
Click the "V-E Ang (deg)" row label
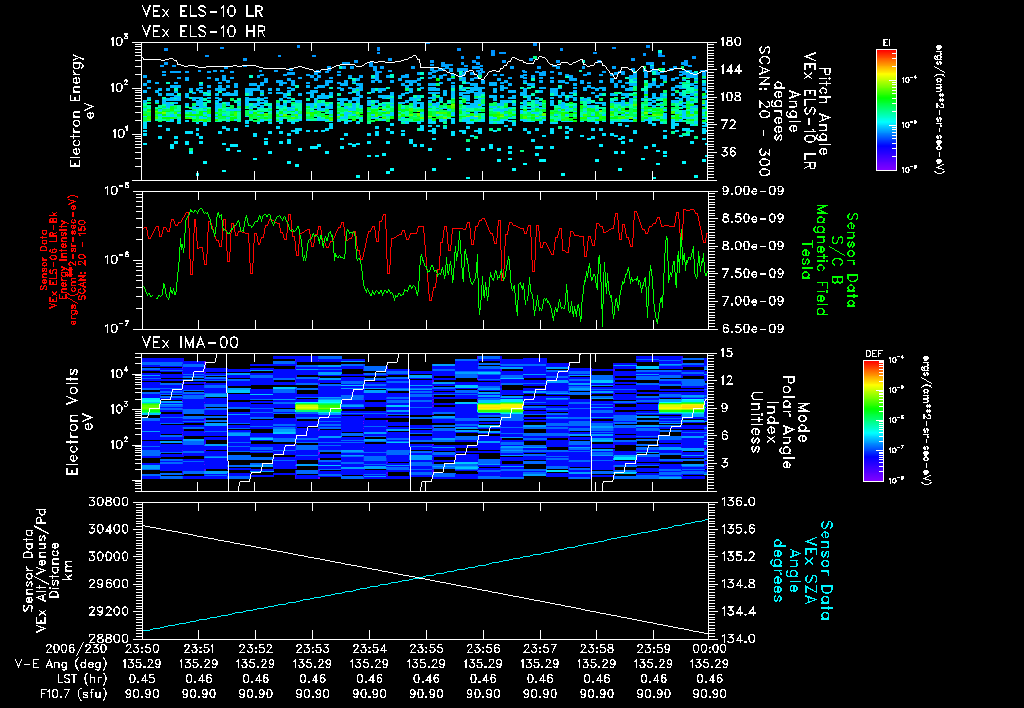click(61, 664)
